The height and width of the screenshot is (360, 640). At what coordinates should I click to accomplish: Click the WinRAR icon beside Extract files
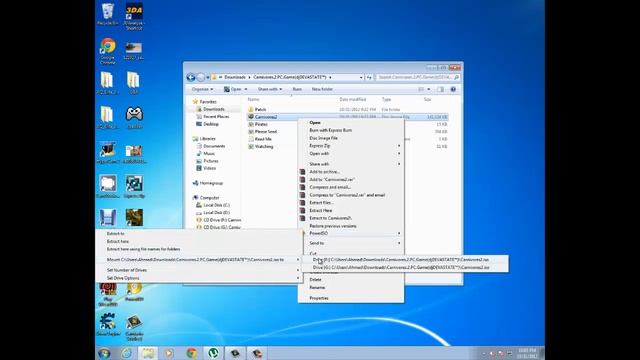(302, 203)
